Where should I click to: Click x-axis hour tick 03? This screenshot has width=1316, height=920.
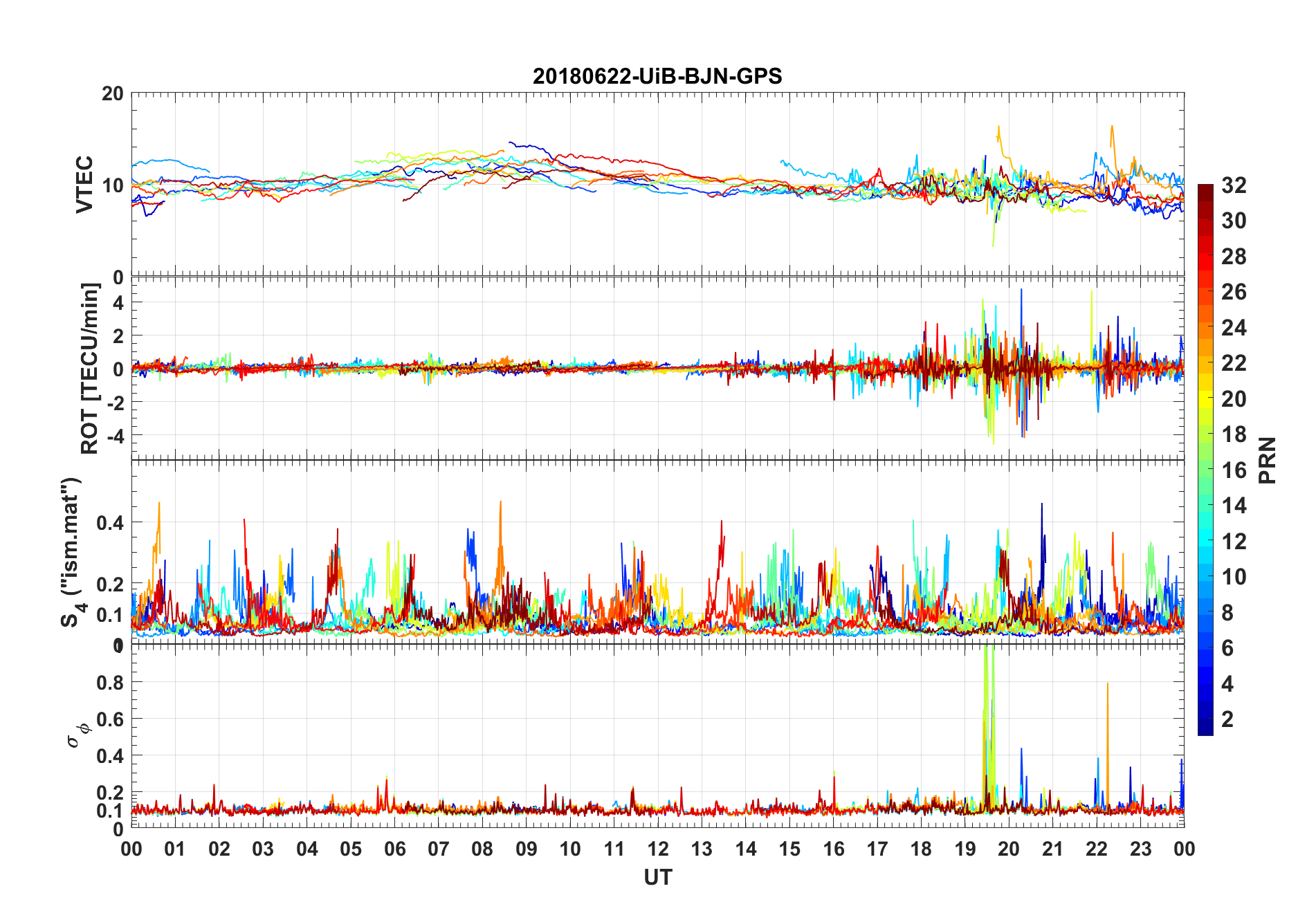[263, 849]
